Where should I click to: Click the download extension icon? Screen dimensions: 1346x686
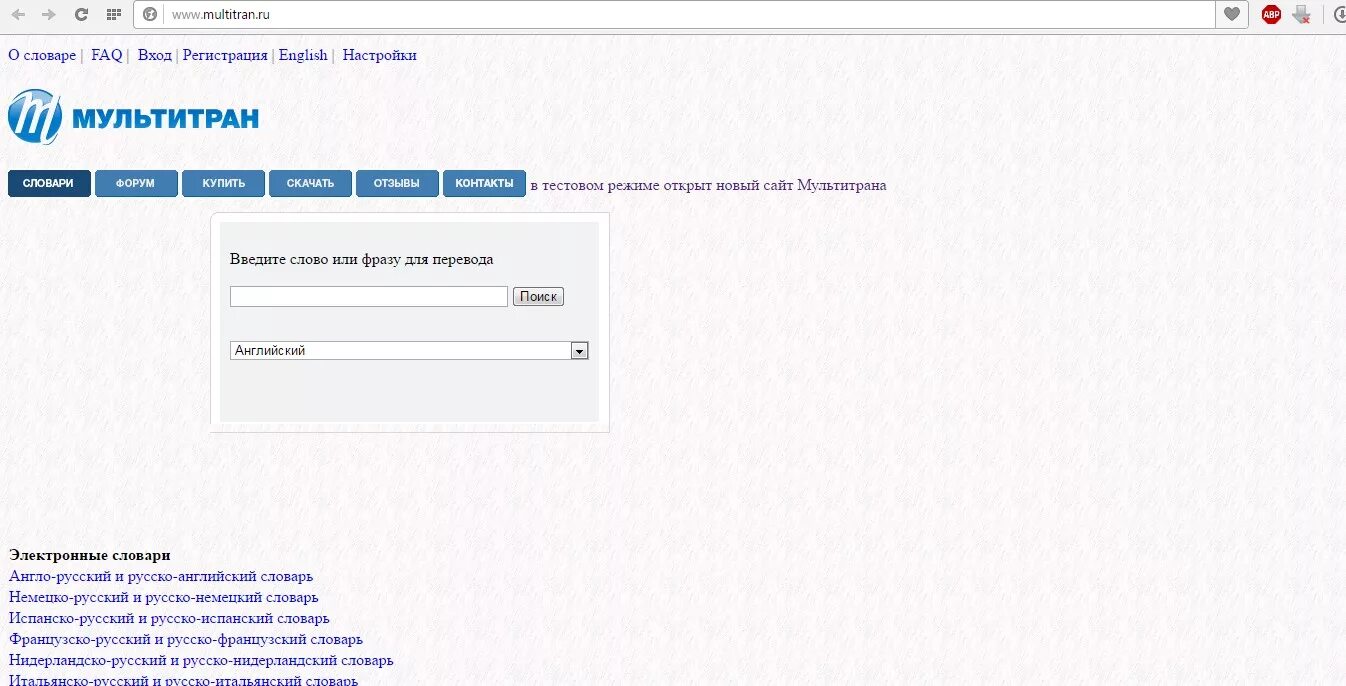tap(1301, 14)
